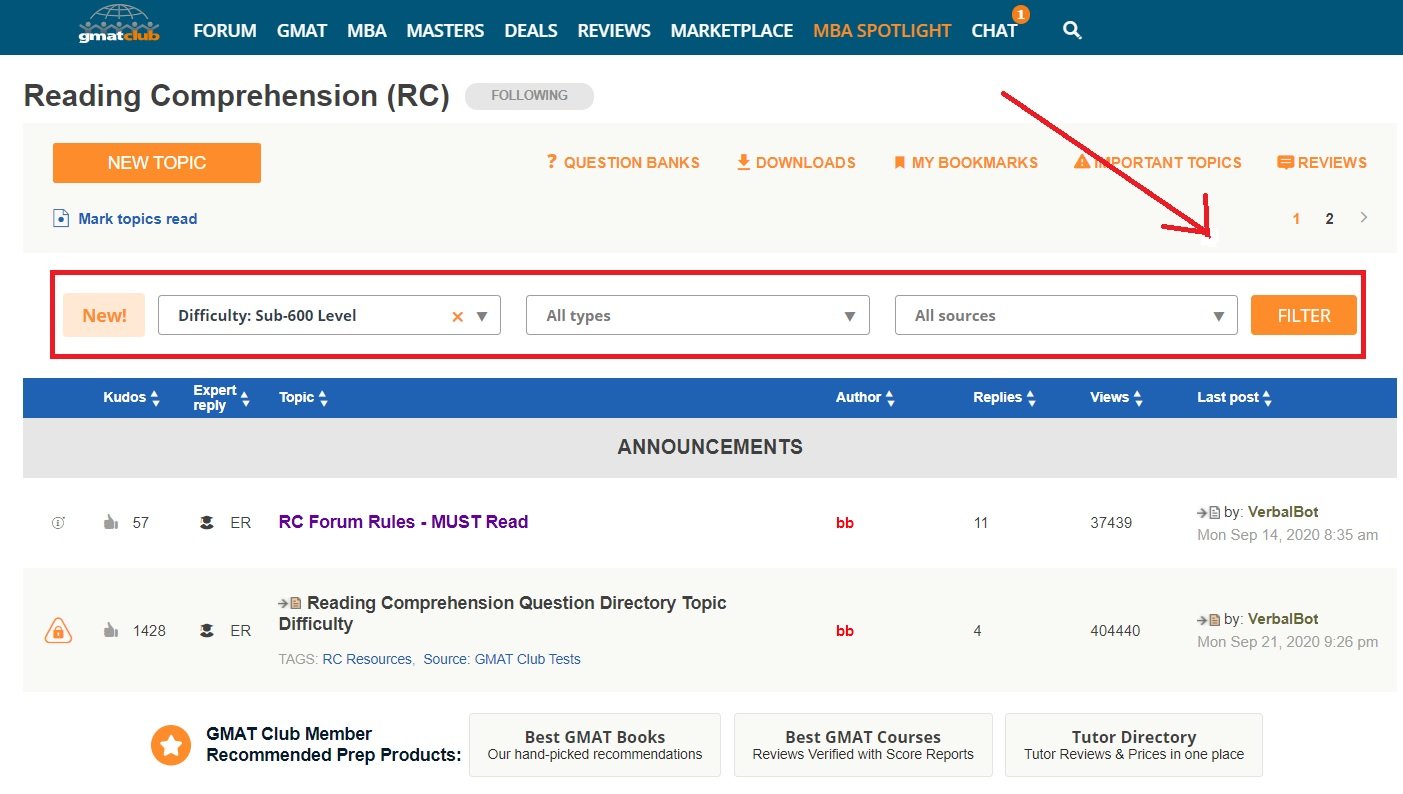Open the All sources dropdown
1403x794 pixels.
[1065, 316]
